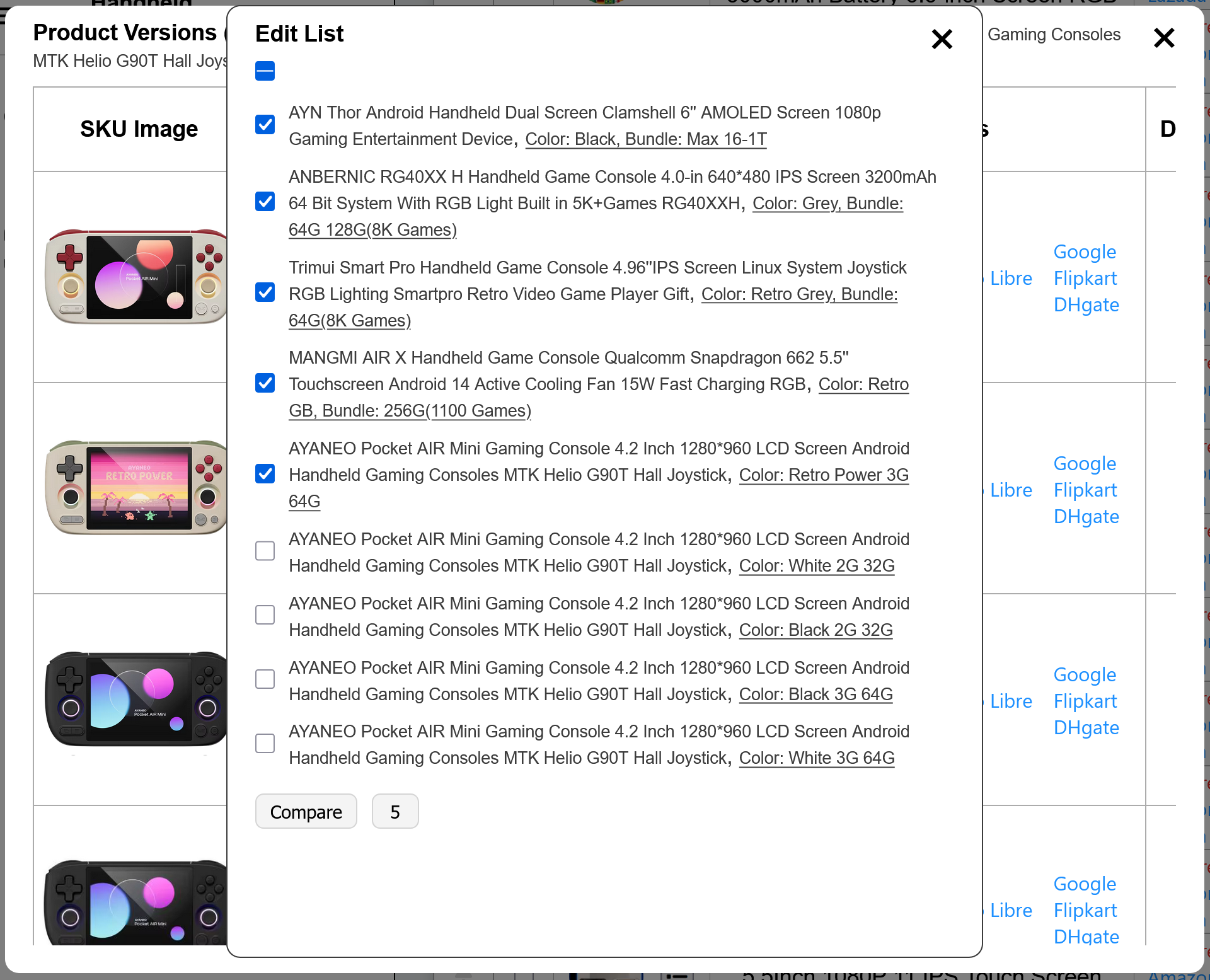Uncheck the ANBERNIC RG40XX H item
Viewport: 1210px width, 980px height.
tap(265, 202)
